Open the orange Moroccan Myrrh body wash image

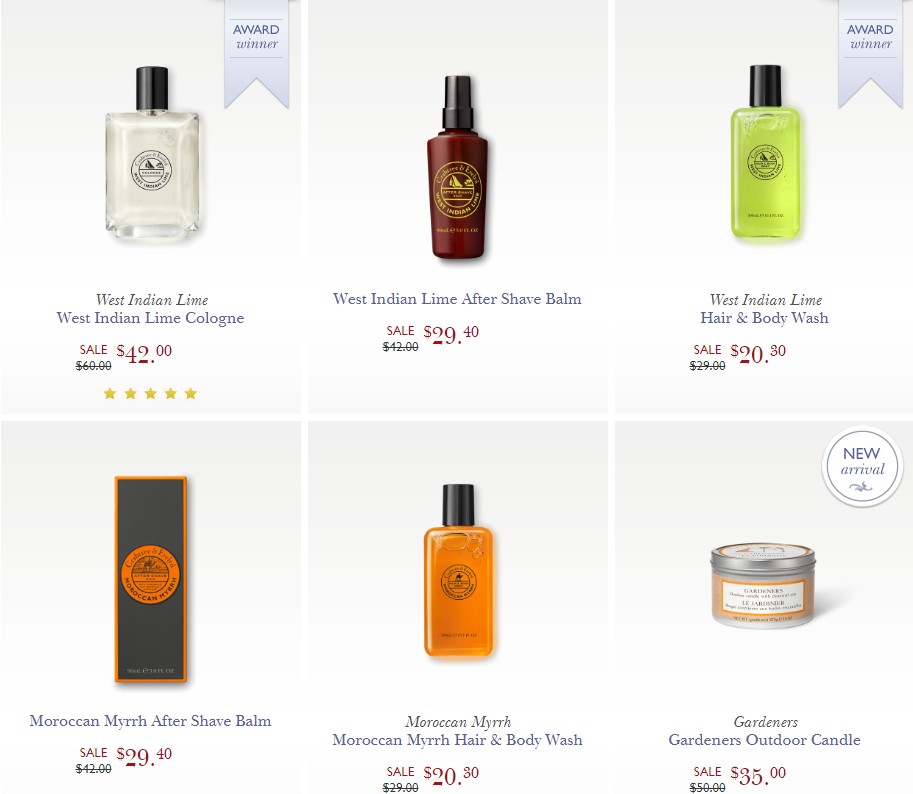tap(458, 570)
